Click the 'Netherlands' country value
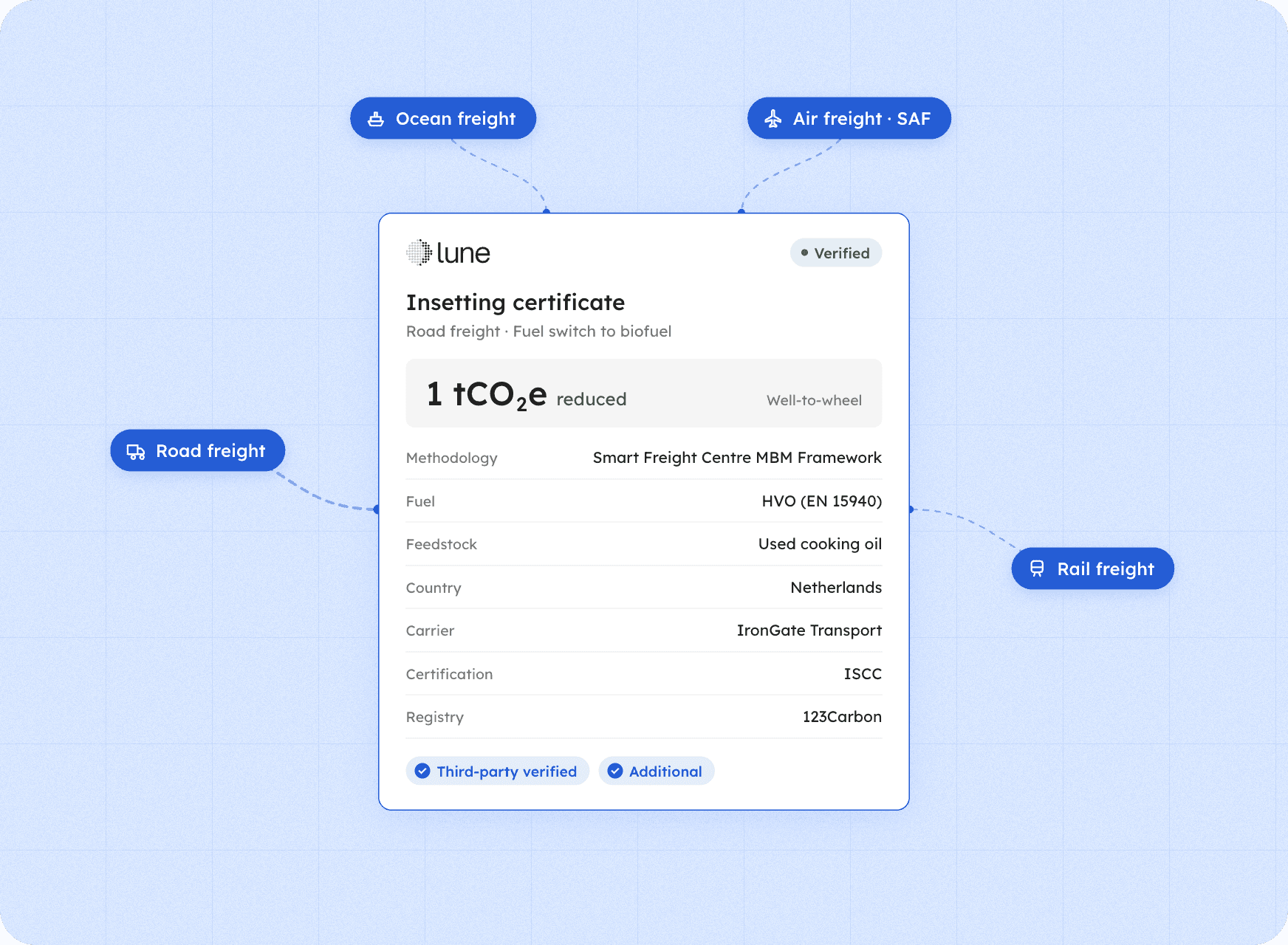This screenshot has height=945, width=1288. (x=836, y=588)
